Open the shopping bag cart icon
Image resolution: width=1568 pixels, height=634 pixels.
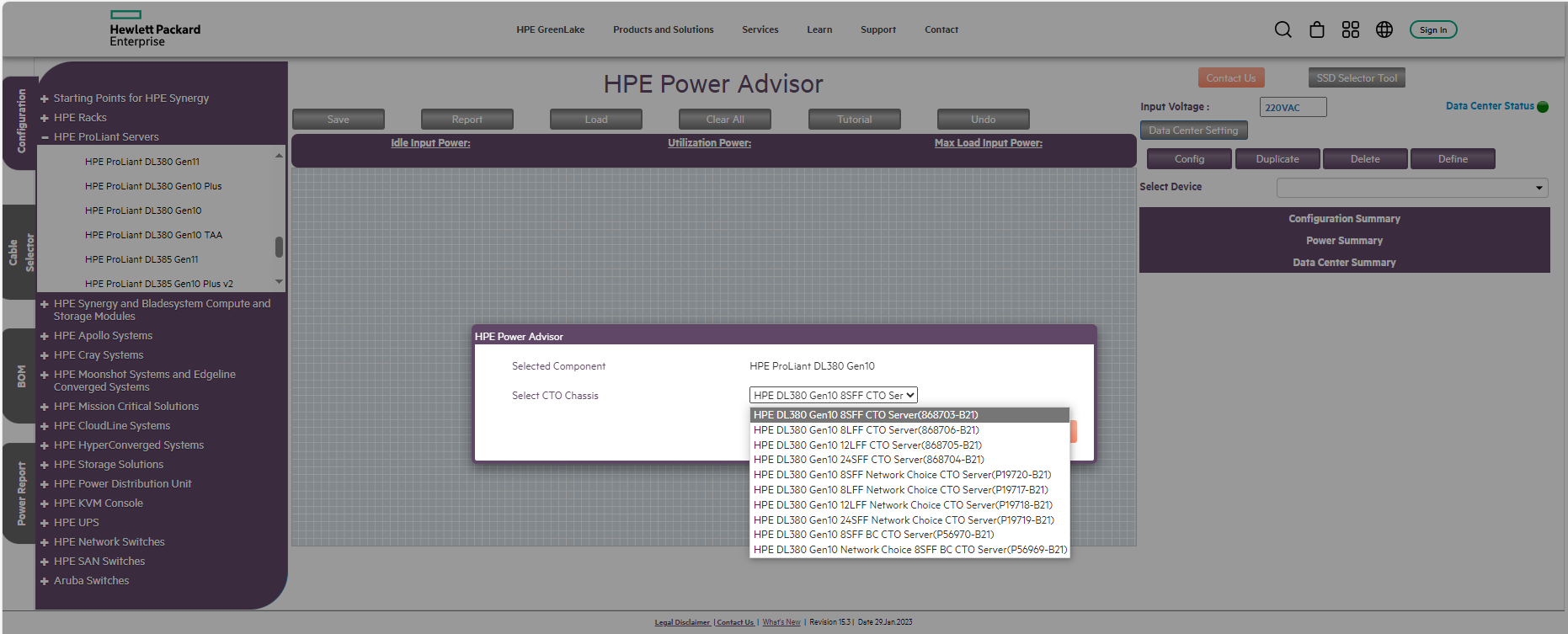click(1317, 29)
